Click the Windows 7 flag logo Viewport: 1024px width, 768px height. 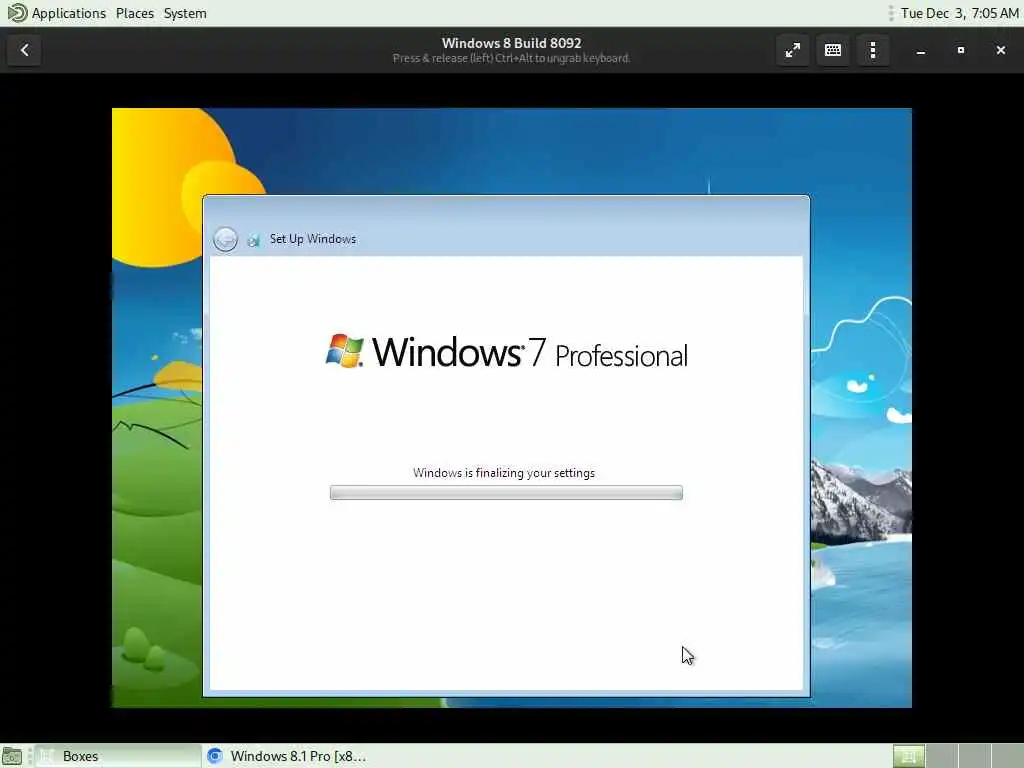click(x=344, y=351)
